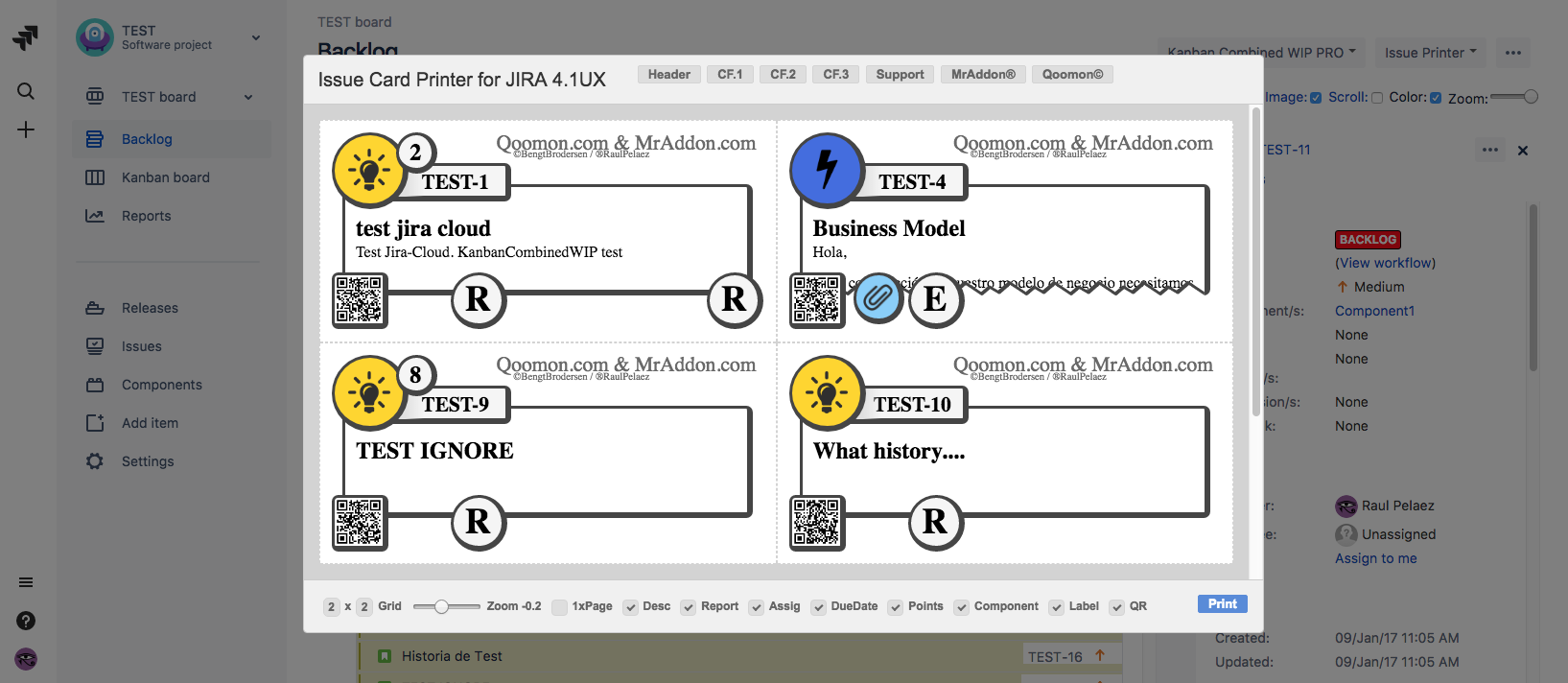The height and width of the screenshot is (683, 1568).
Task: Click the Jira logo icon in sidebar
Action: [x=26, y=37]
